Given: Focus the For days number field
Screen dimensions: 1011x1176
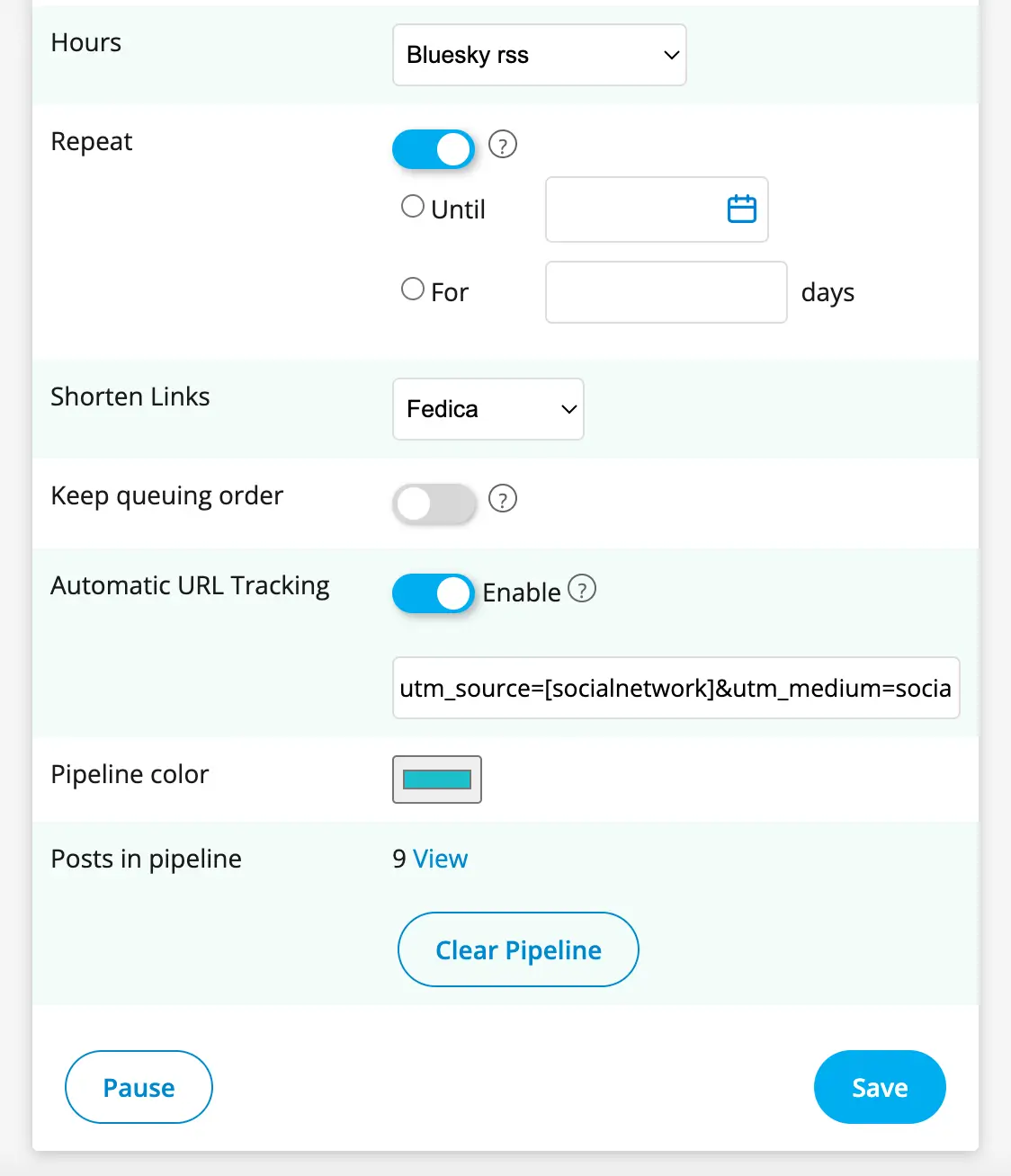Looking at the screenshot, I should click(666, 292).
